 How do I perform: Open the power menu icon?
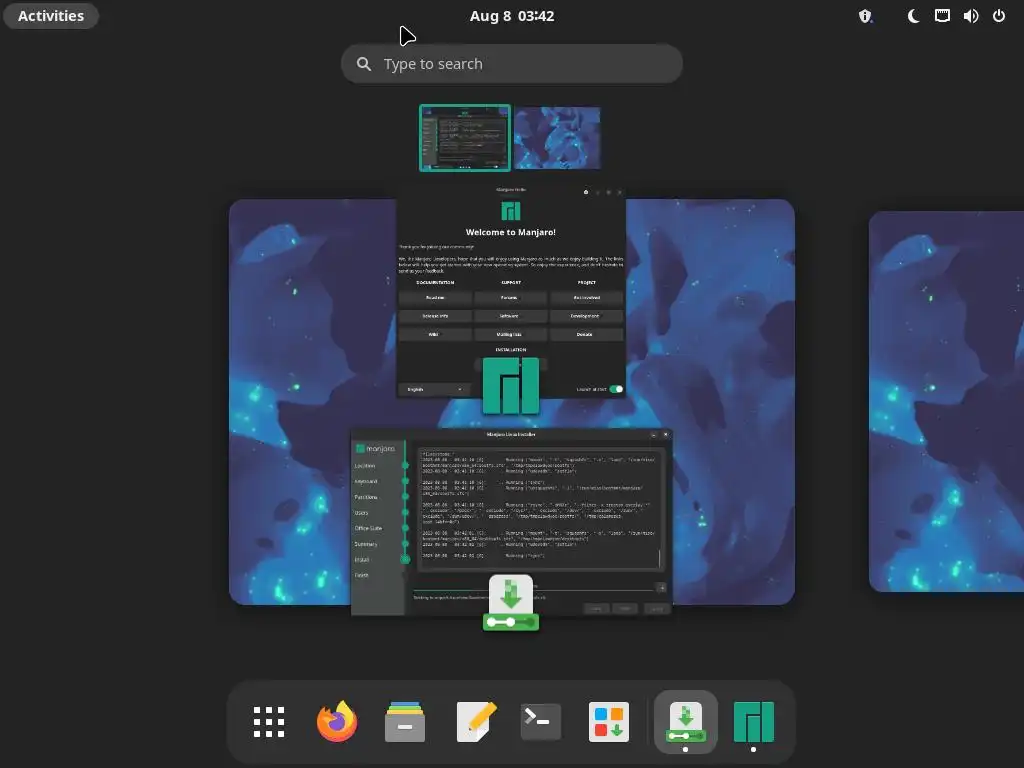click(x=999, y=16)
